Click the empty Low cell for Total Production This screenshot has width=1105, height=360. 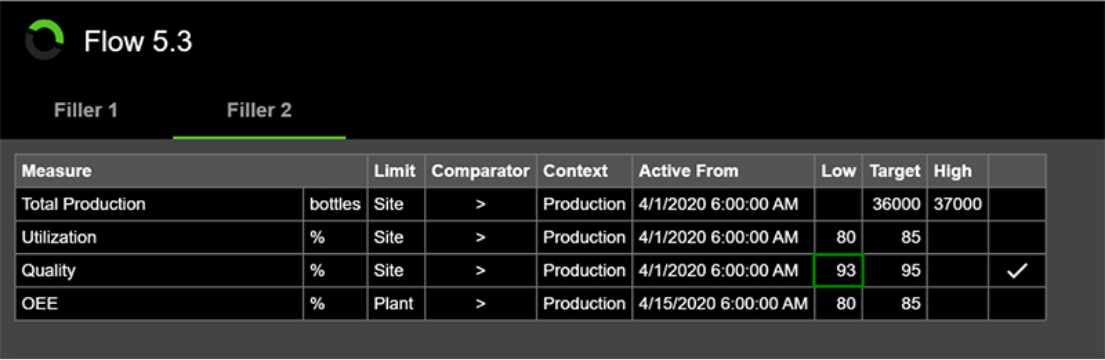pyautogui.click(x=839, y=204)
